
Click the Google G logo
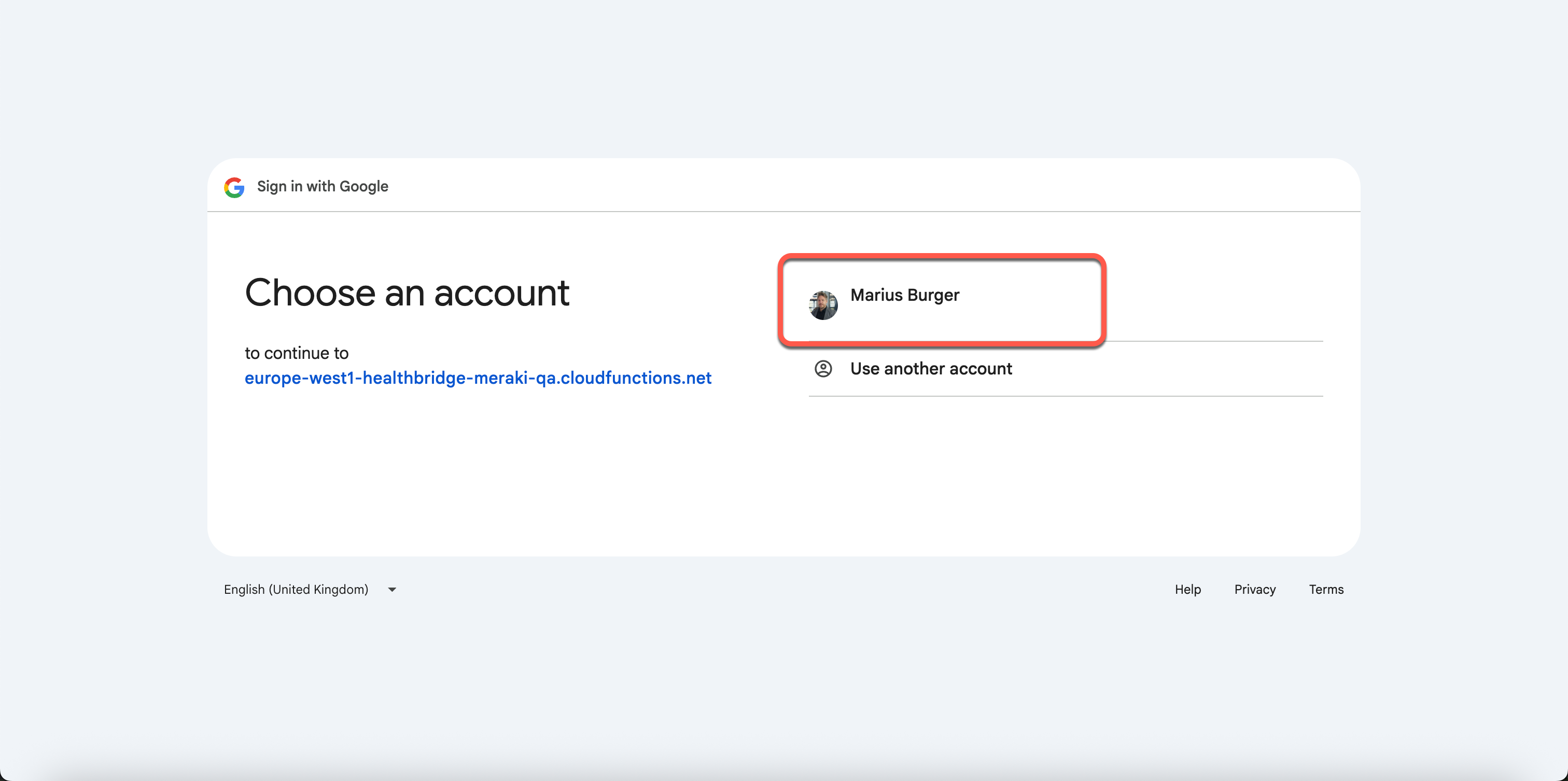click(x=234, y=188)
